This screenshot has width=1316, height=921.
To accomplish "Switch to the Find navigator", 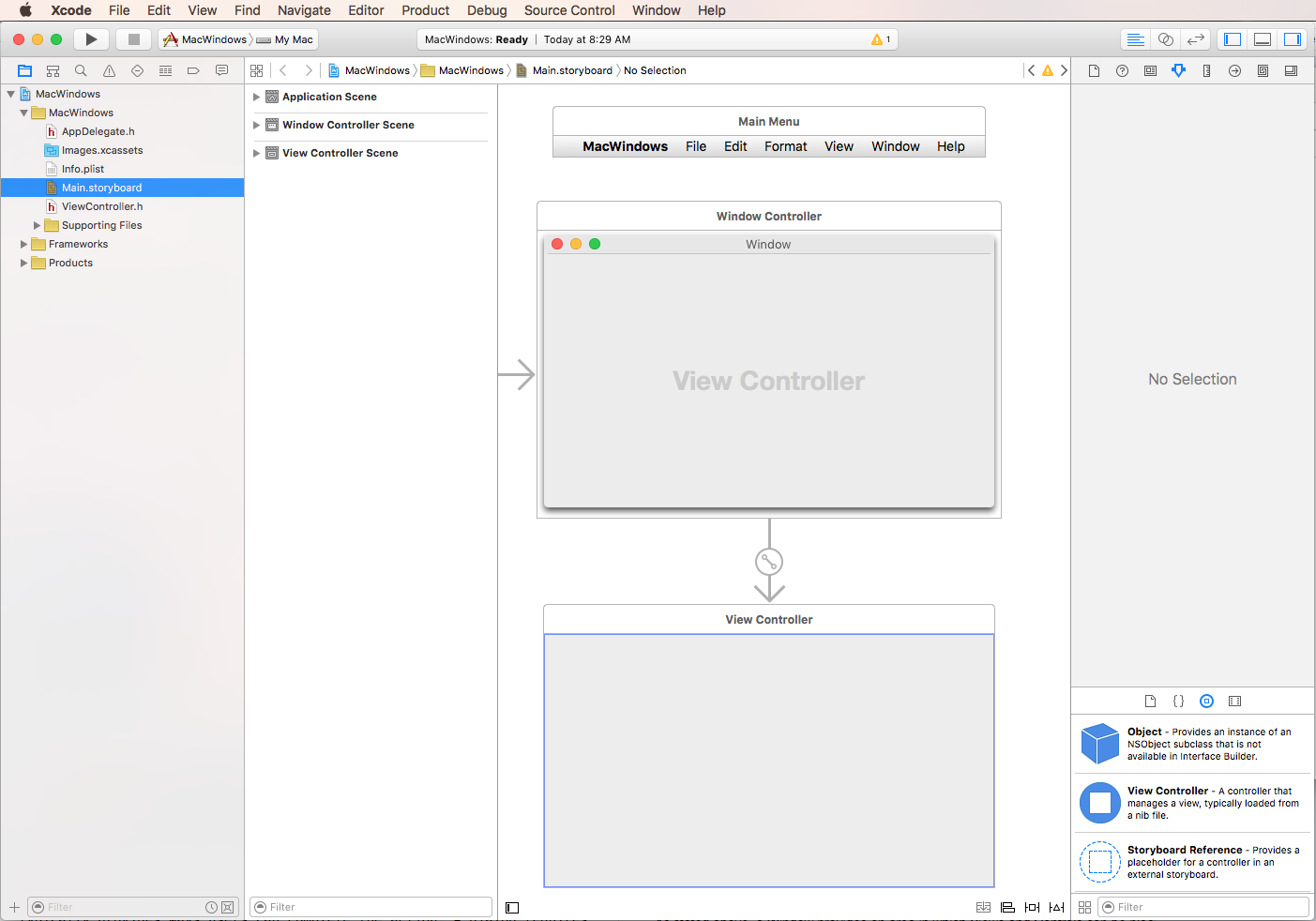I will coord(80,70).
